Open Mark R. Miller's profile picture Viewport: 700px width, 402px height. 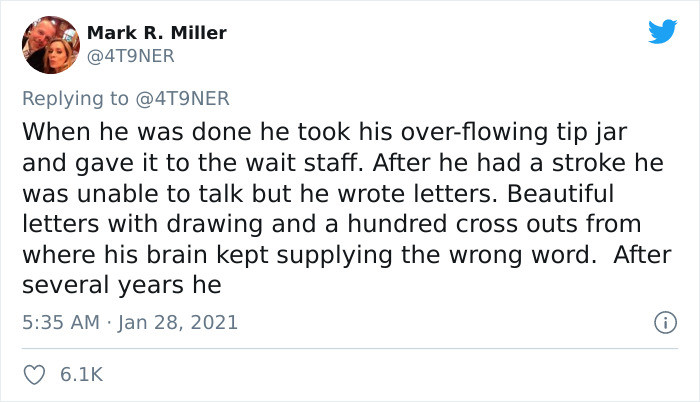pyautogui.click(x=50, y=45)
